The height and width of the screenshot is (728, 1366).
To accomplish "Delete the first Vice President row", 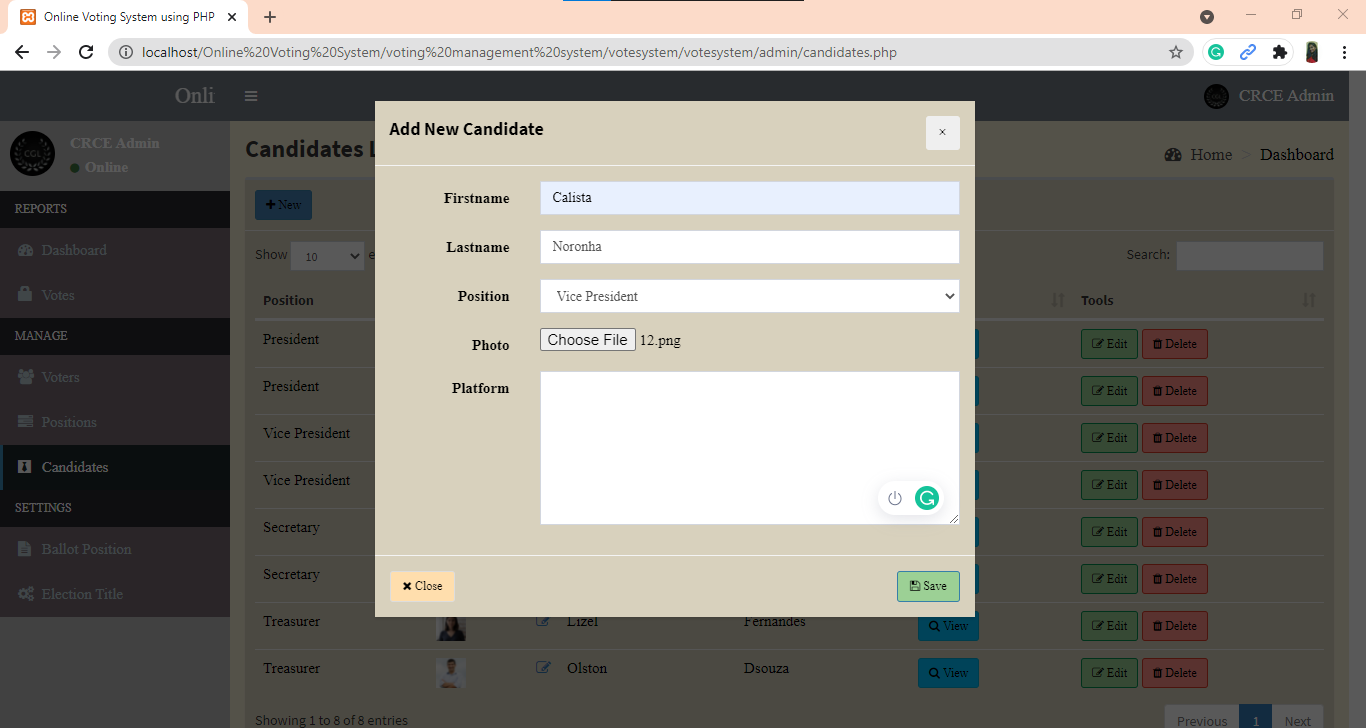I will pos(1175,438).
